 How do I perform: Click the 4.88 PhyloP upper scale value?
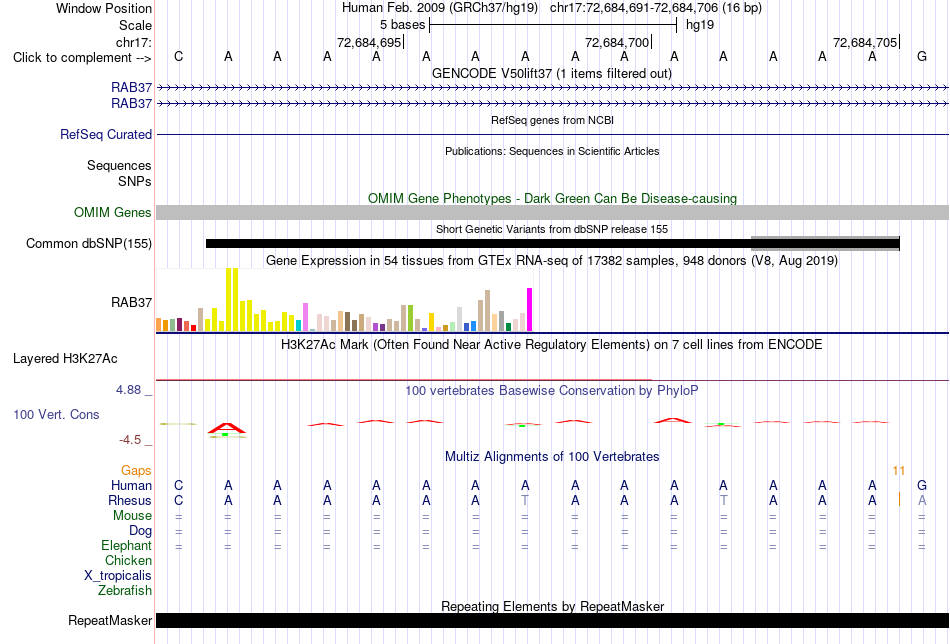[x=128, y=390]
